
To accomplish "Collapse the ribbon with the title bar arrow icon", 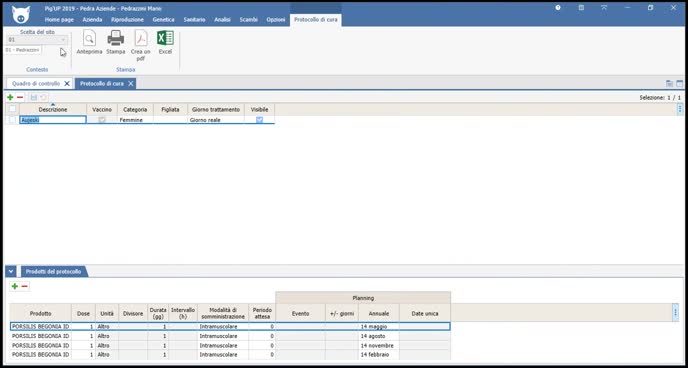I will click(x=604, y=8).
